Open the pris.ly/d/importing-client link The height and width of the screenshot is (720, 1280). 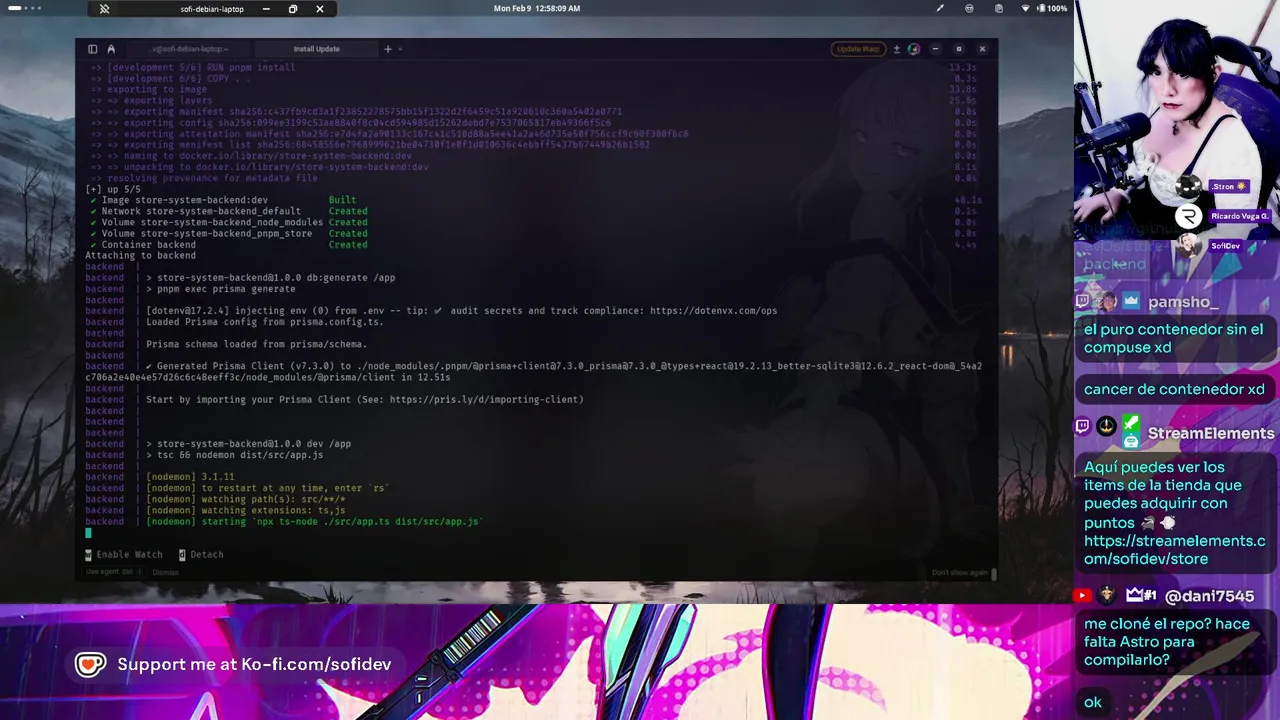484,400
